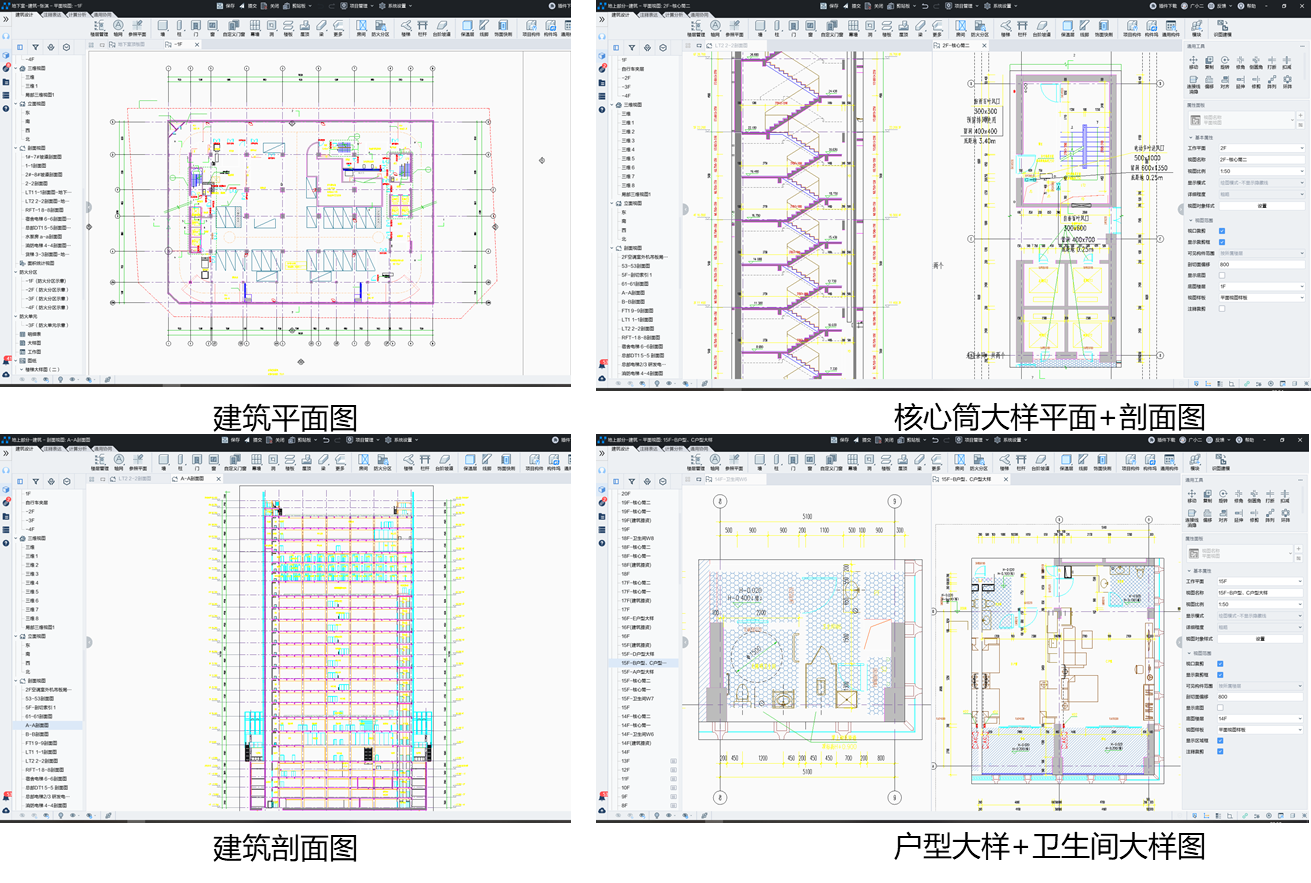Viewport: 1311px width, 883px height.
Task: Click the filter icon in A-A剖面图 window's browser
Action: point(35,481)
